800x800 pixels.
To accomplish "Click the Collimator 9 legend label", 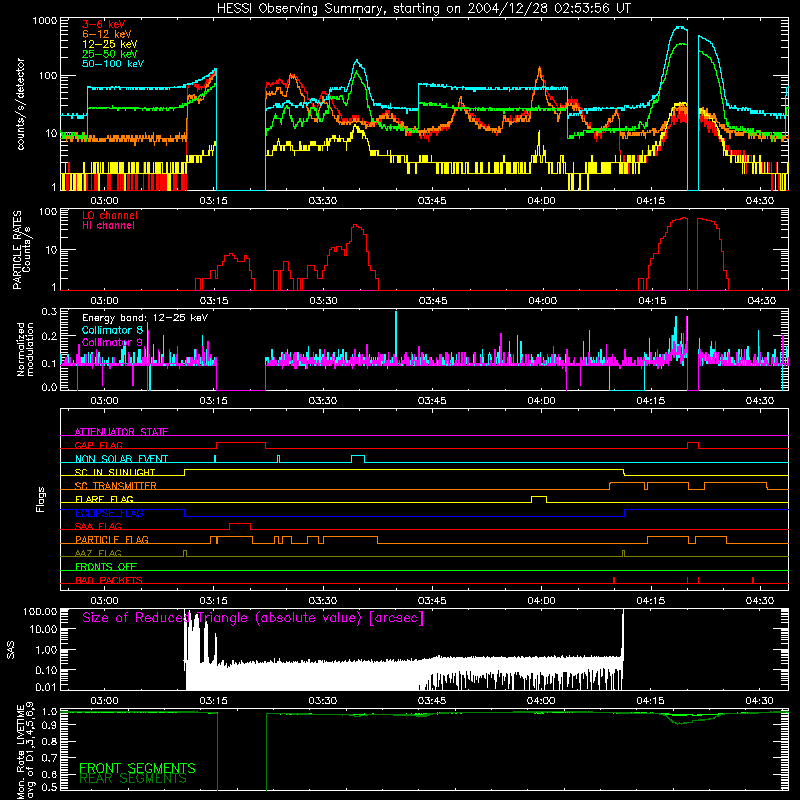I will tap(112, 342).
